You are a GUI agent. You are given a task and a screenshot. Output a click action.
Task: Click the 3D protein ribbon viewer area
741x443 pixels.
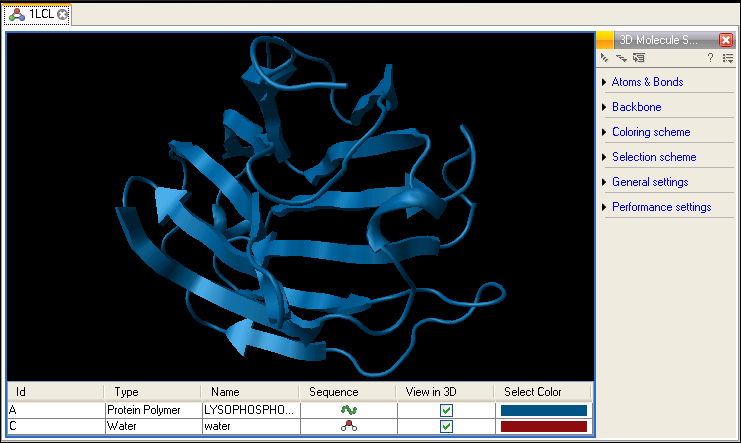[x=301, y=207]
